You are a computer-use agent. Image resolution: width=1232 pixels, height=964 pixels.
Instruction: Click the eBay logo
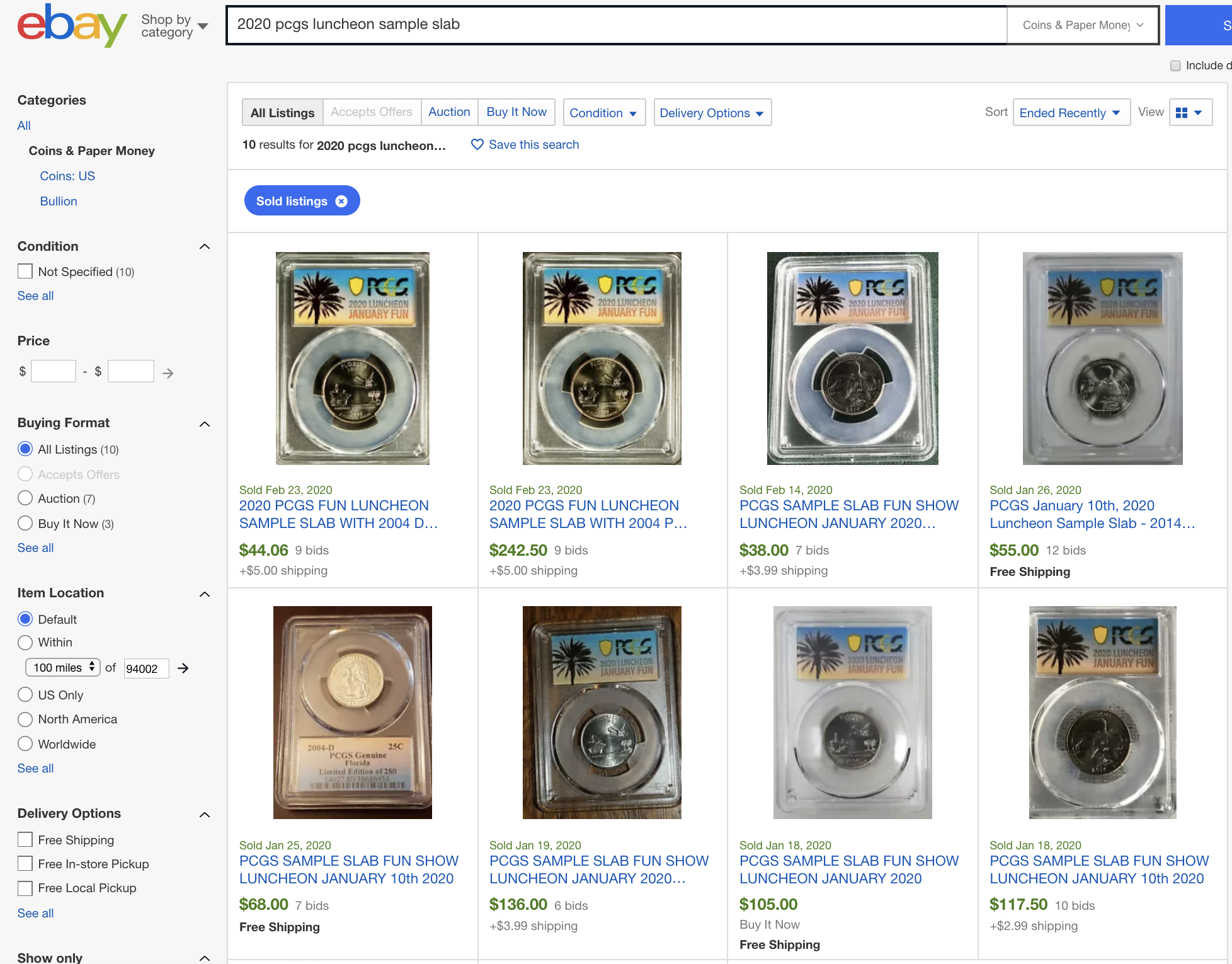click(71, 25)
